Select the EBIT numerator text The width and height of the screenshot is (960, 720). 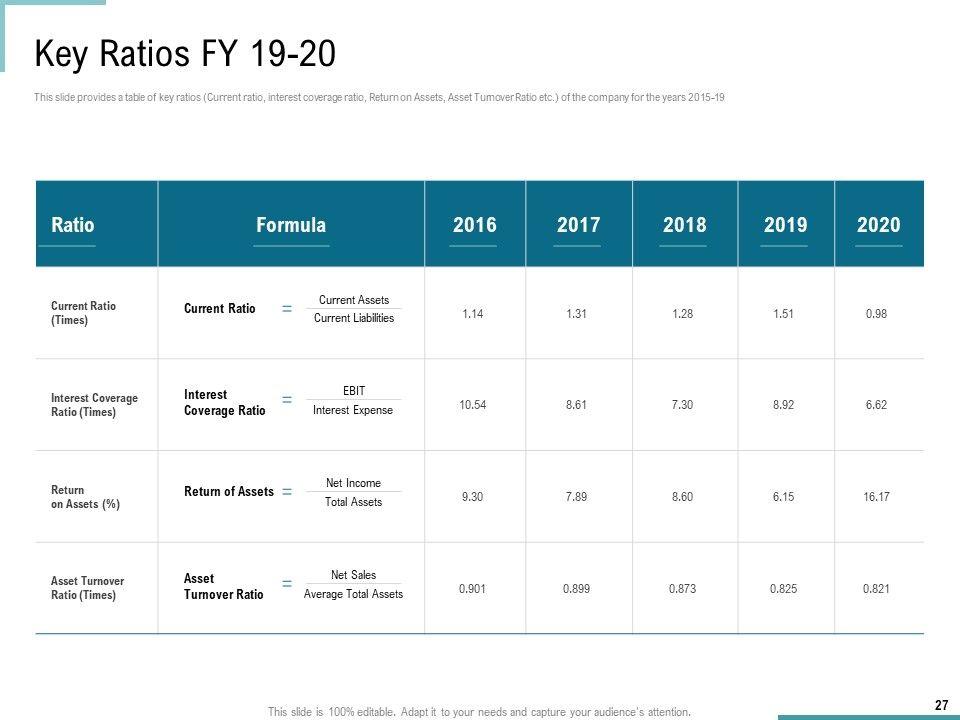tap(353, 391)
